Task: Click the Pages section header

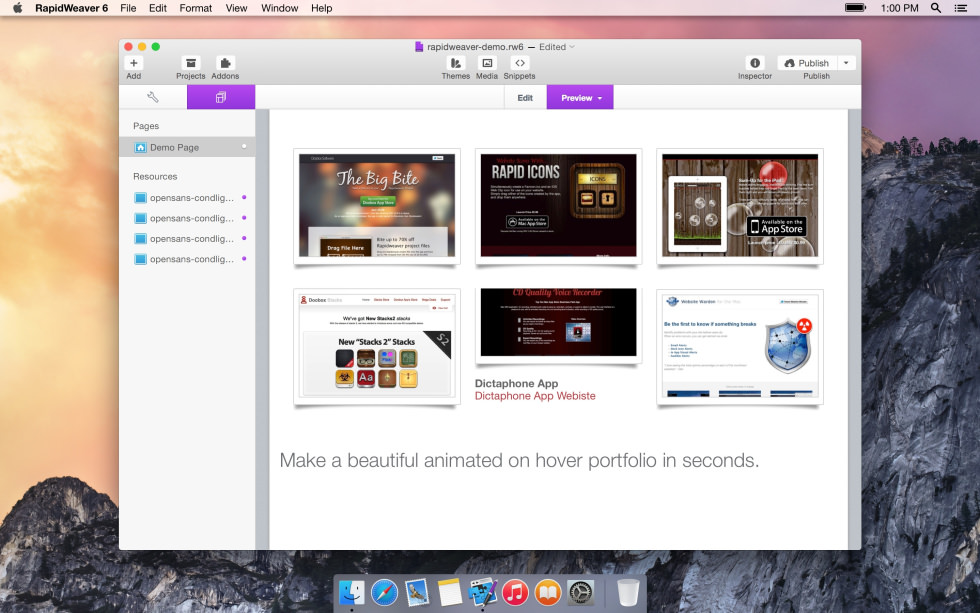Action: [x=146, y=126]
